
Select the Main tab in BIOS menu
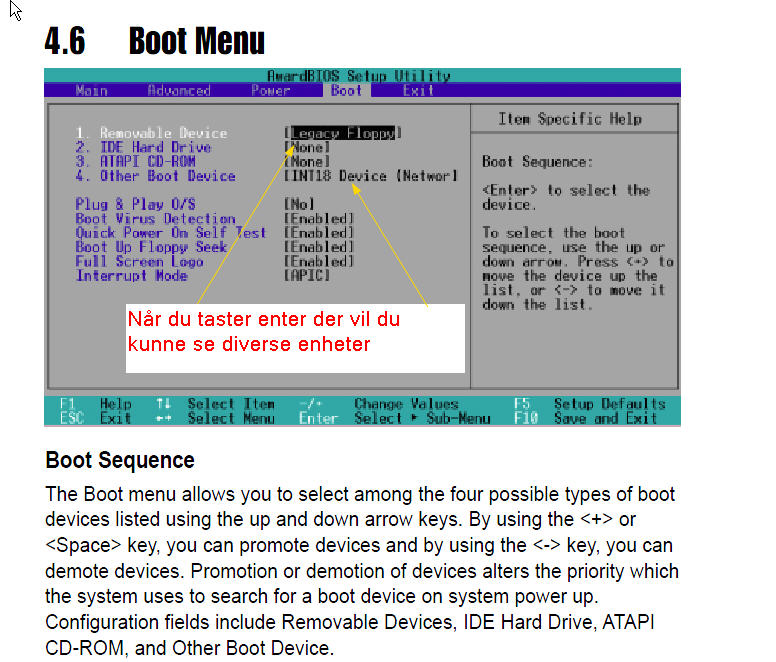pyautogui.click(x=92, y=91)
